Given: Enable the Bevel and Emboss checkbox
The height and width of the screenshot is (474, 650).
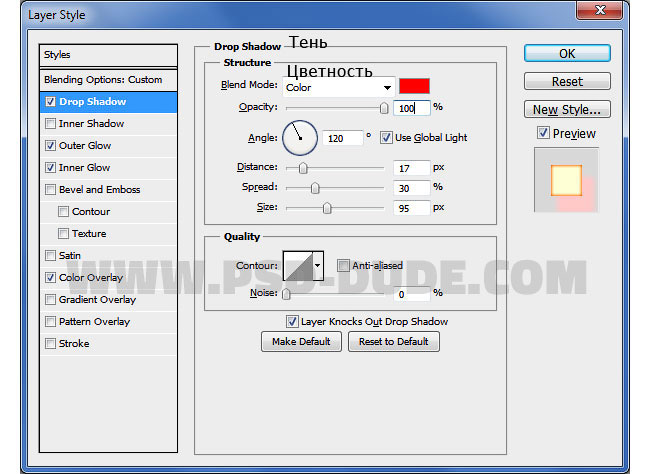Looking at the screenshot, I should coord(50,190).
